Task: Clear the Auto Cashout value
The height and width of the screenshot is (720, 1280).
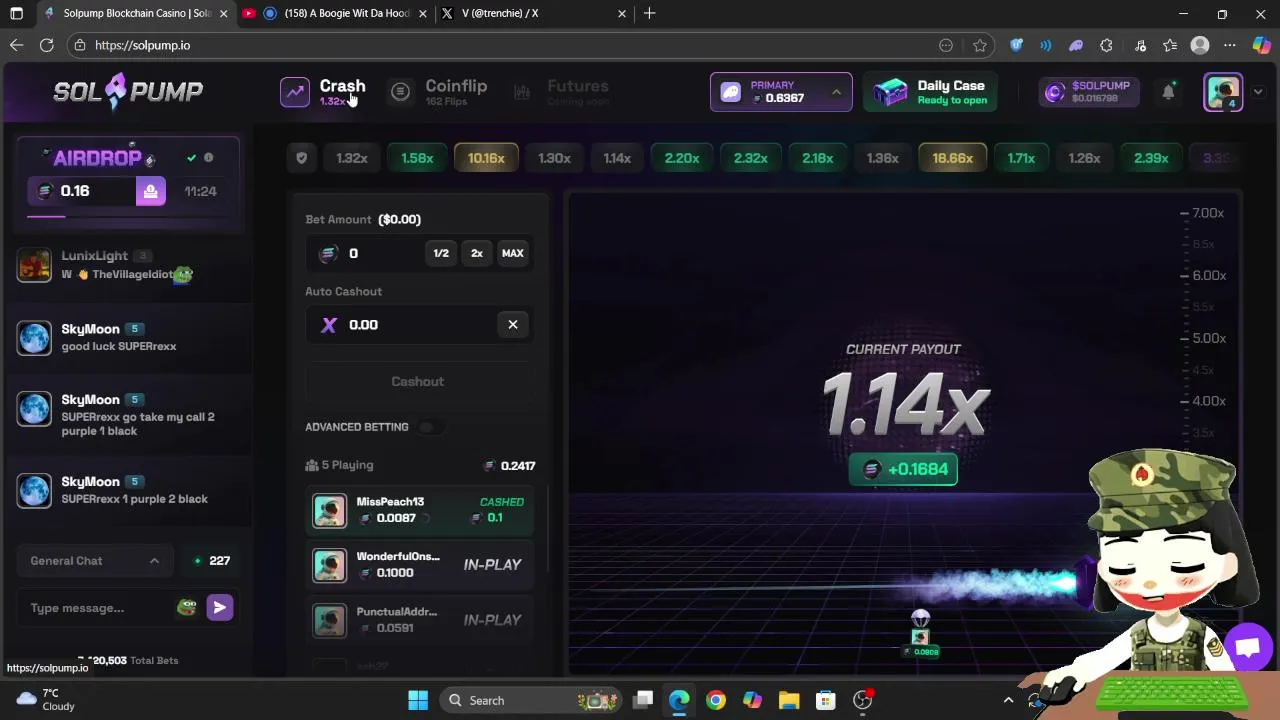Action: point(513,324)
